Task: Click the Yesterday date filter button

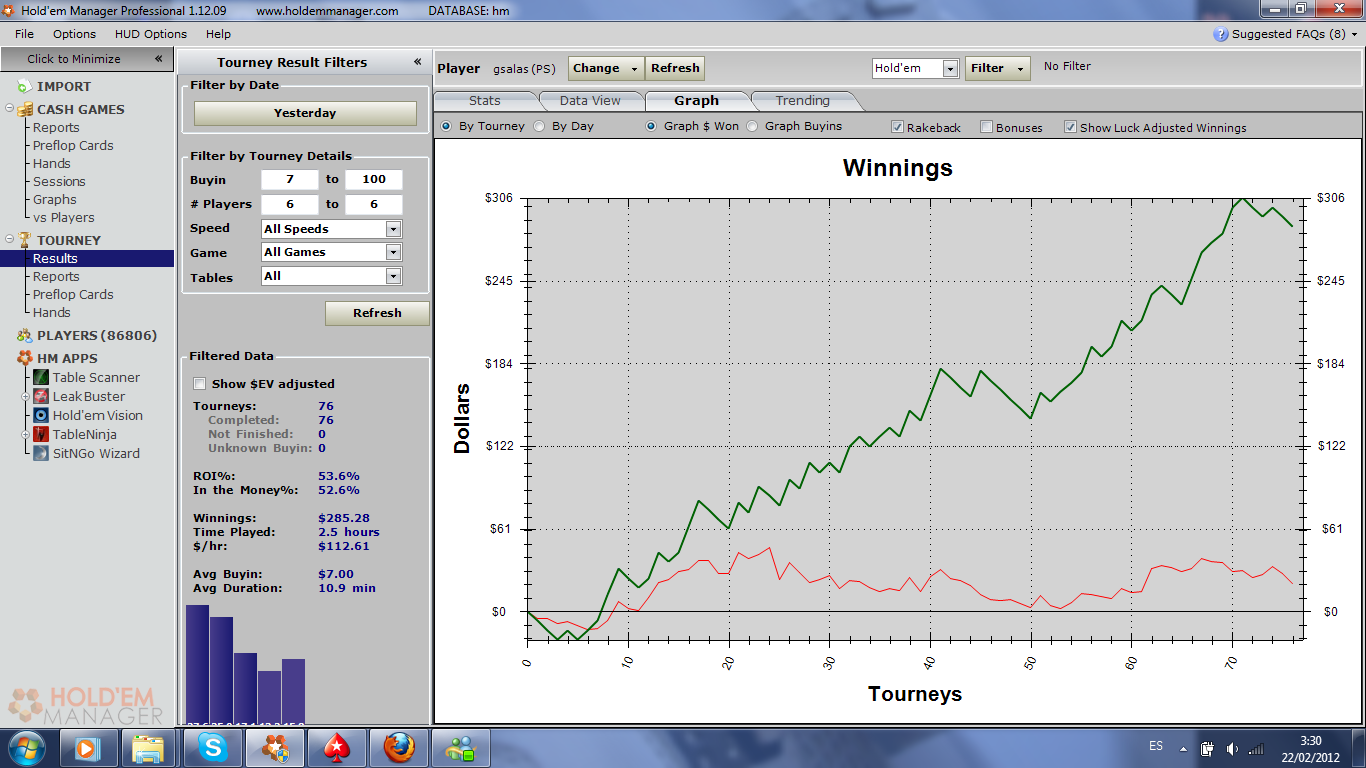Action: pyautogui.click(x=305, y=113)
